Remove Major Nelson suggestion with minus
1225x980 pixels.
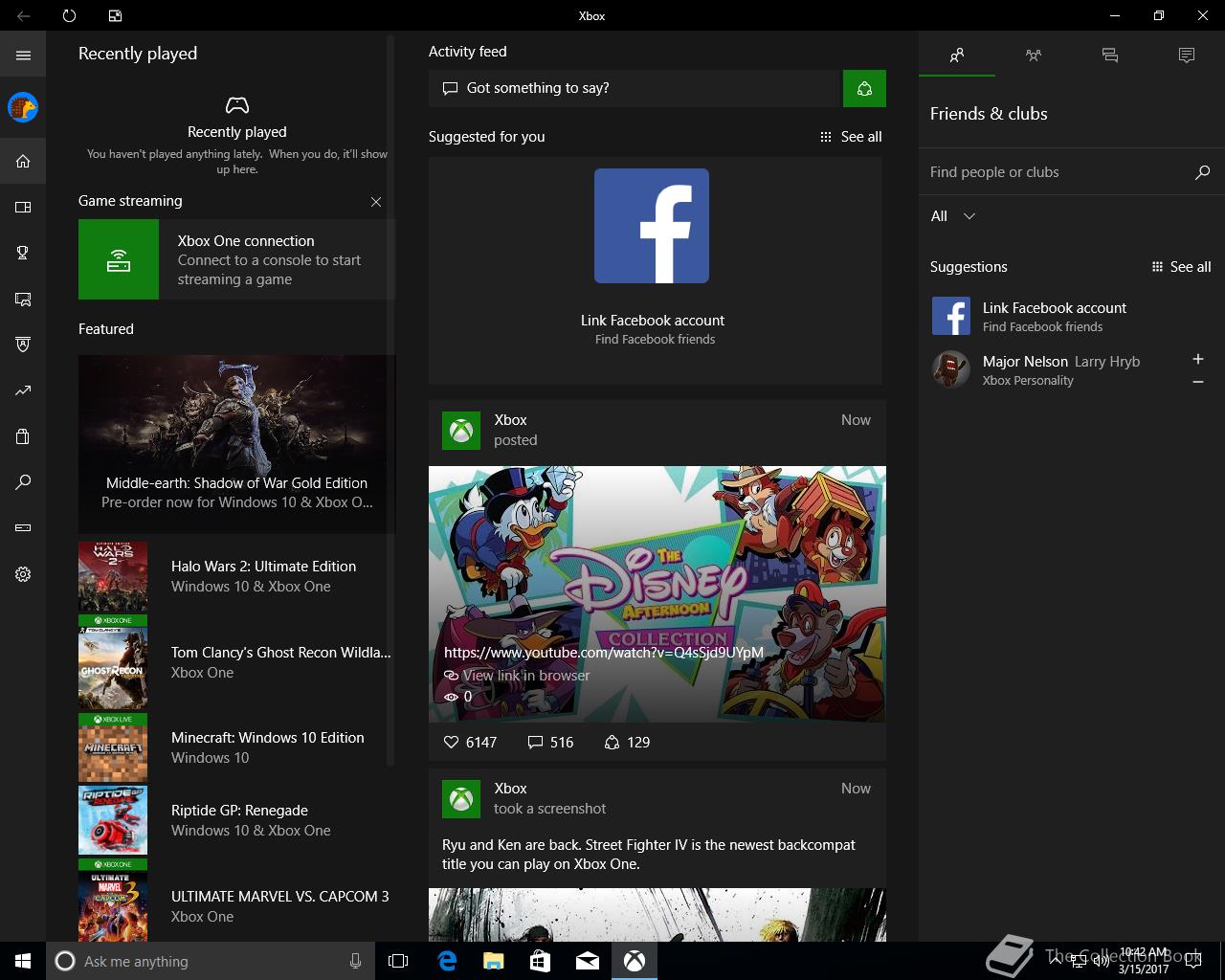(1197, 382)
